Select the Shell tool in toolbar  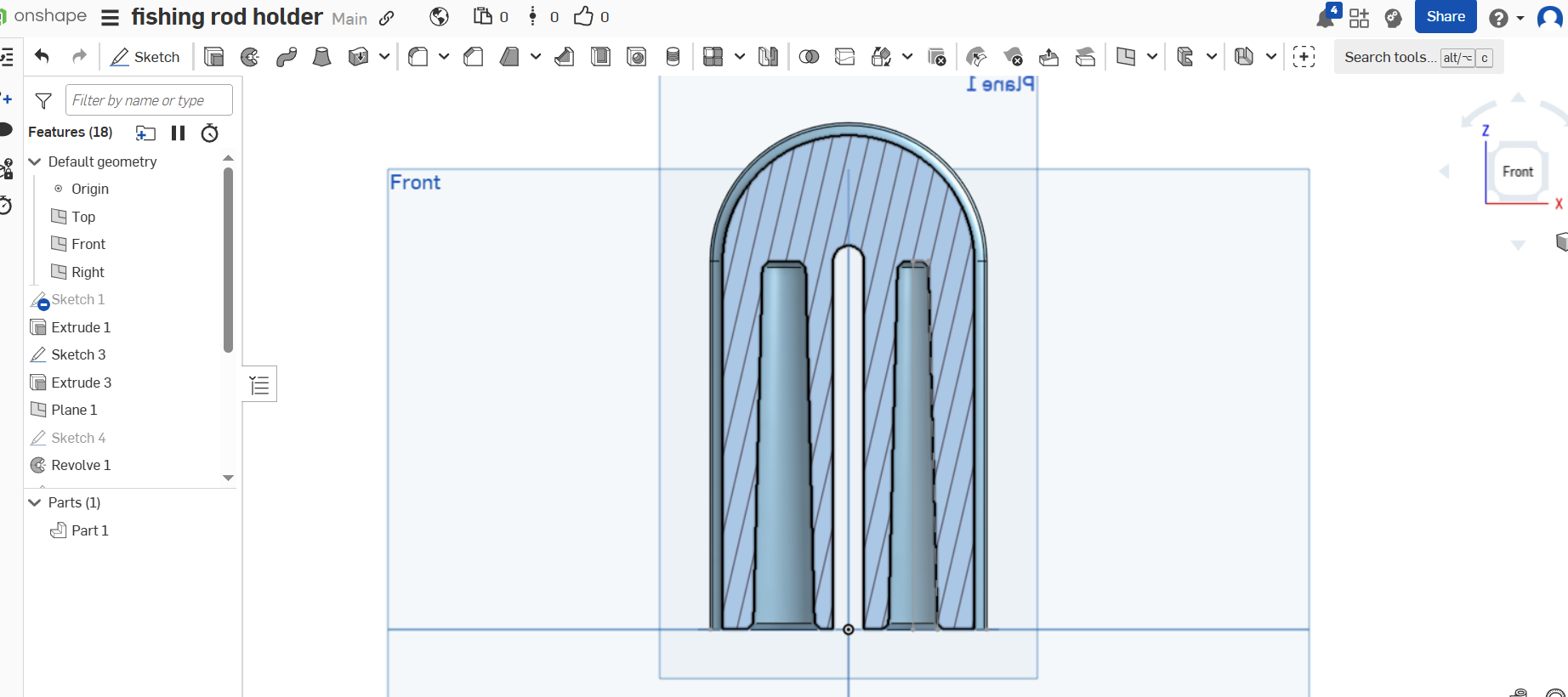(x=600, y=57)
